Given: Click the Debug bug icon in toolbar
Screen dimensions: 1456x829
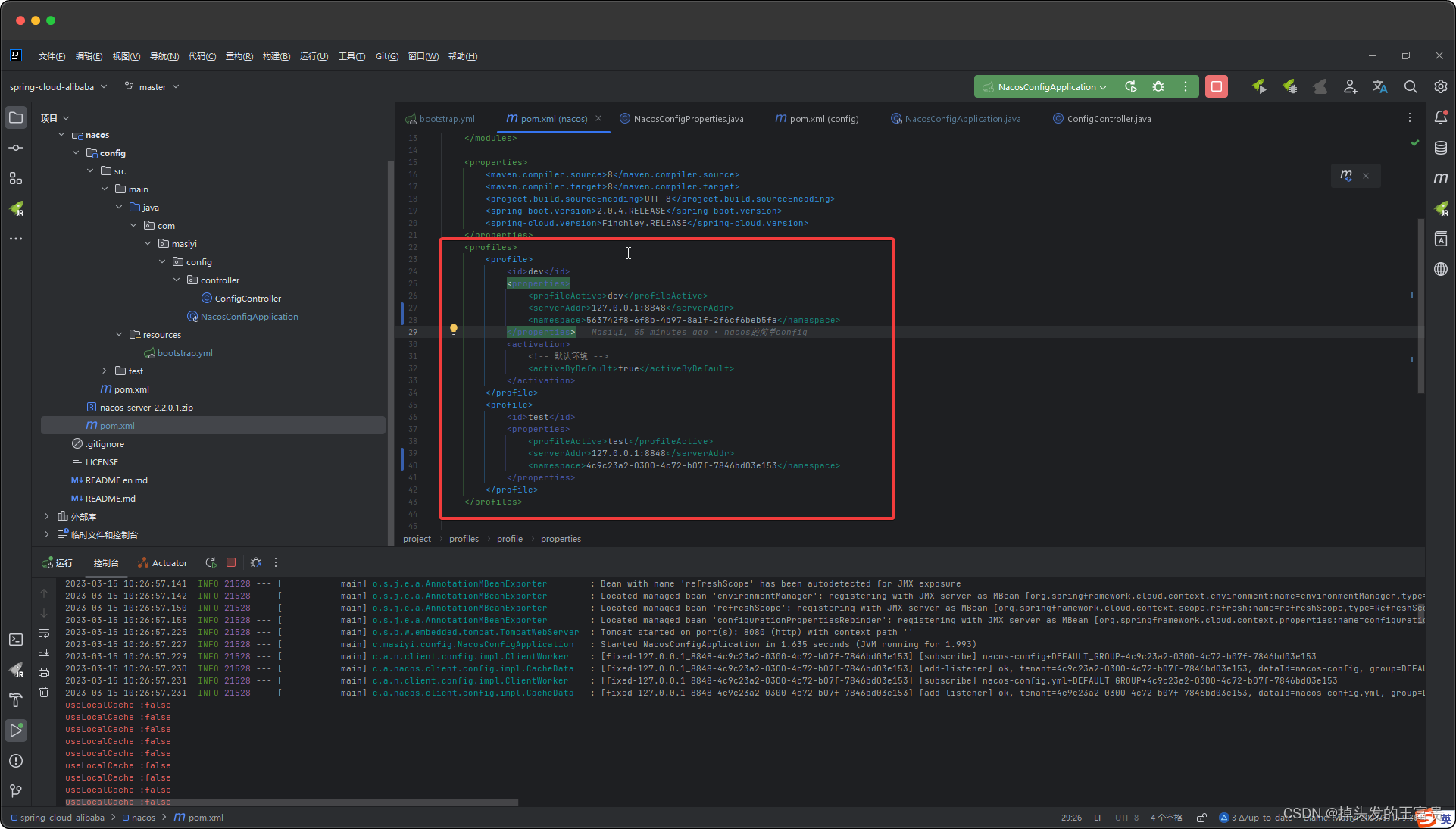Looking at the screenshot, I should [x=1158, y=87].
